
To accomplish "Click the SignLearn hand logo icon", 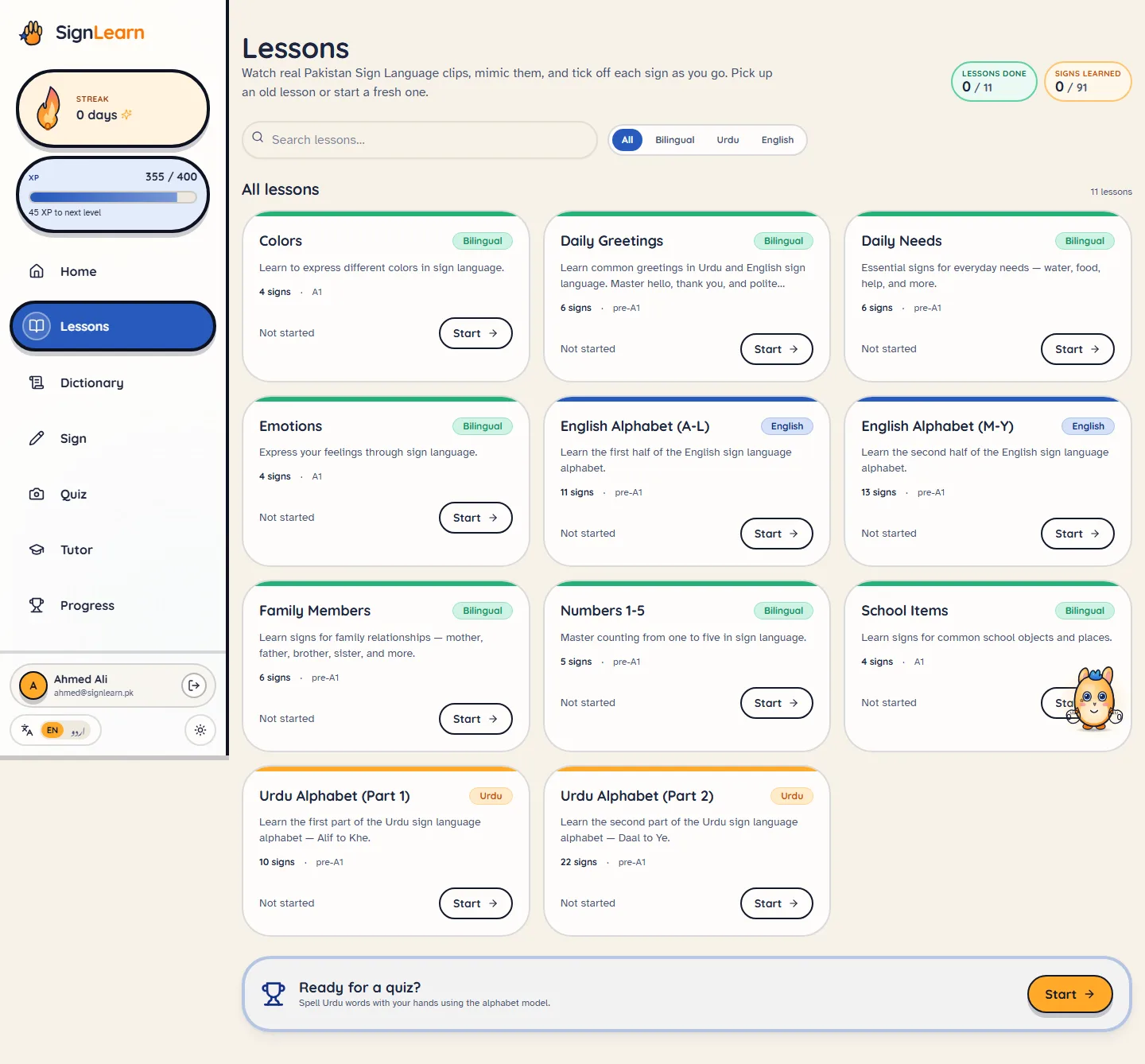I will tap(32, 33).
